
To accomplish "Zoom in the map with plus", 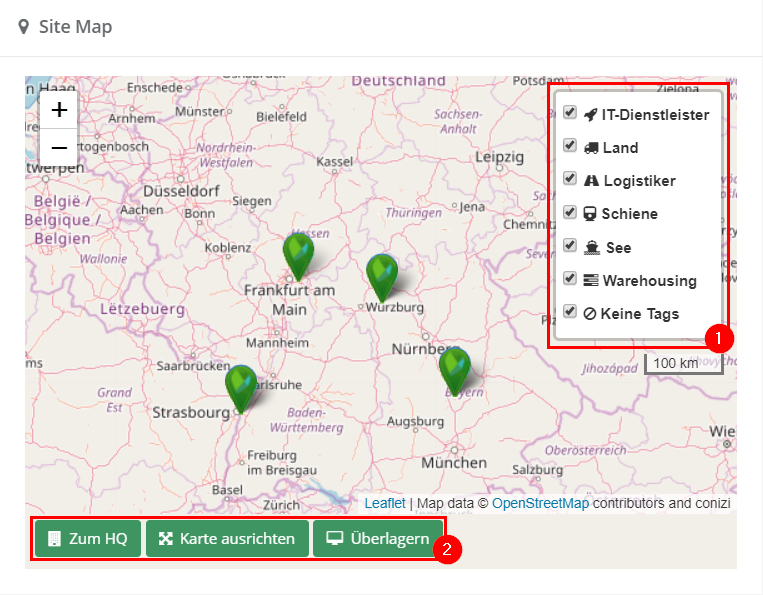I will pyautogui.click(x=59, y=110).
